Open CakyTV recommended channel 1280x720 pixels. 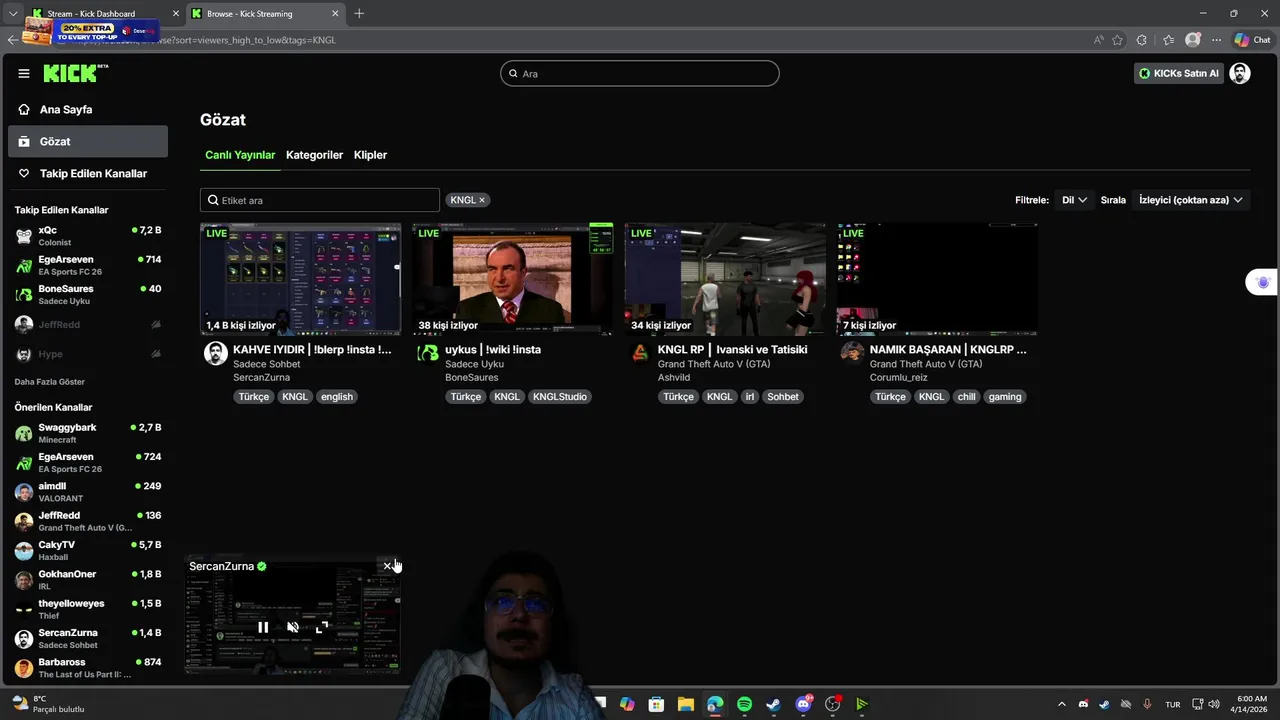[88, 551]
